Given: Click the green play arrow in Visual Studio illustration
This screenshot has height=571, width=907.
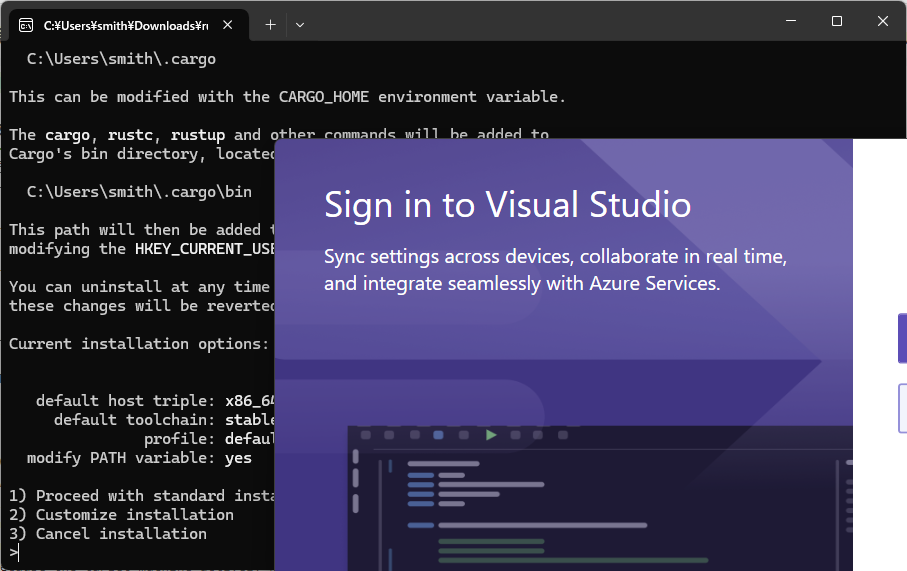Looking at the screenshot, I should (x=491, y=435).
